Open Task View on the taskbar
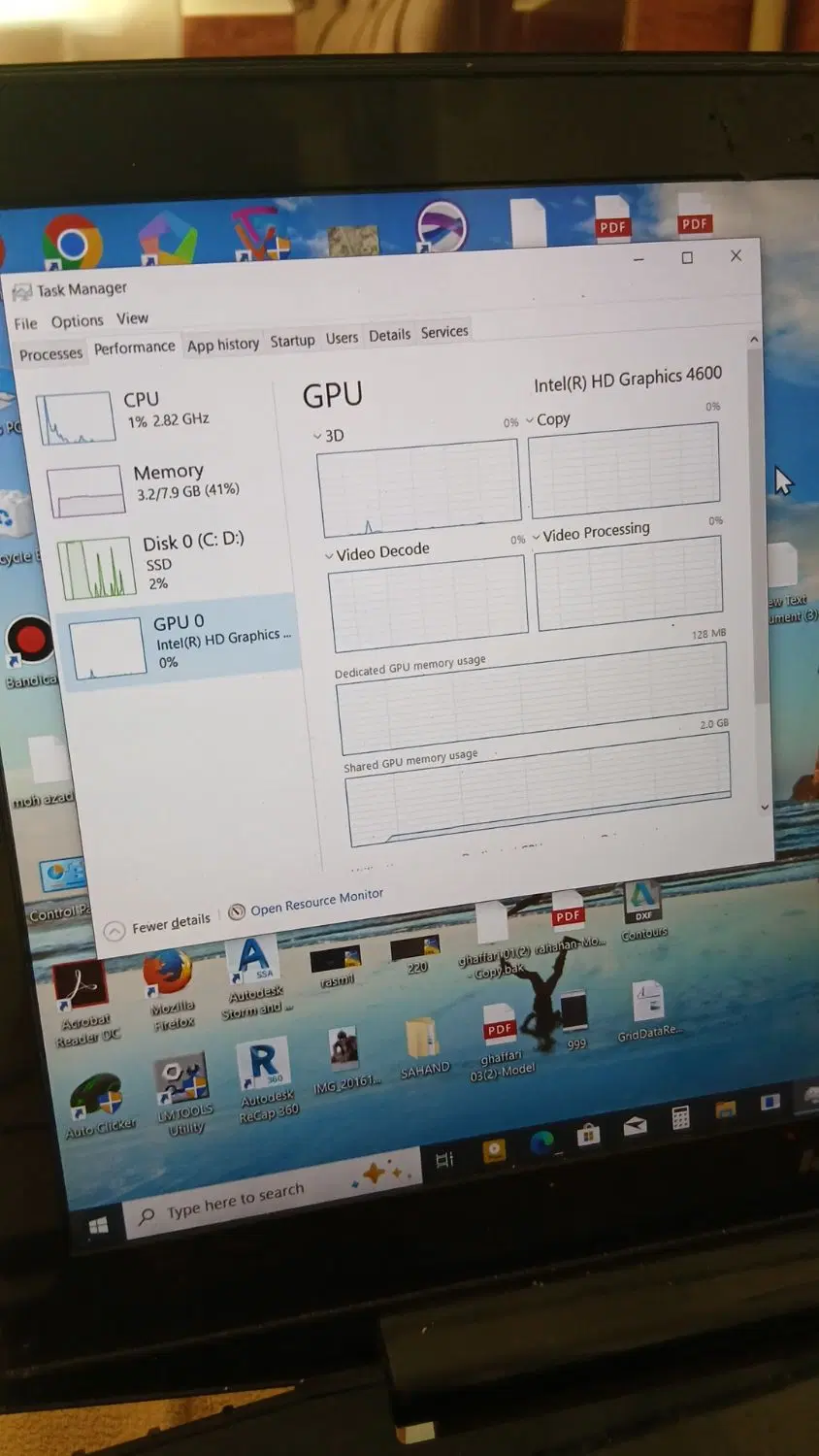 tap(445, 1160)
